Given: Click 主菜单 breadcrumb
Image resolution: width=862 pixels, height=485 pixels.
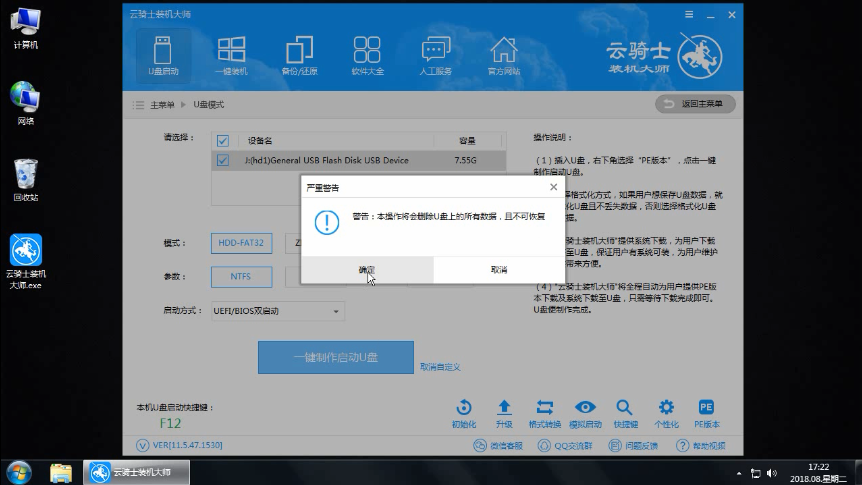Looking at the screenshot, I should [162, 104].
